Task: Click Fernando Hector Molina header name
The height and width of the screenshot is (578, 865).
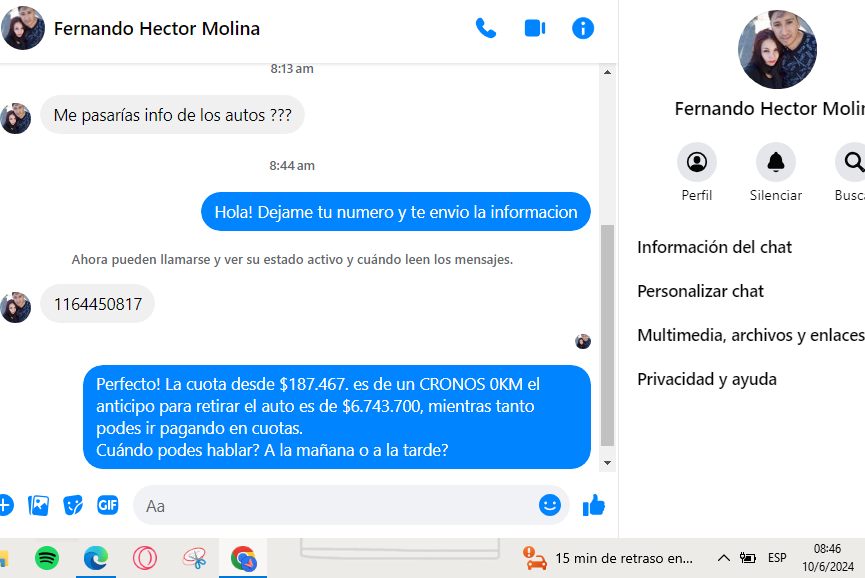Action: (x=157, y=29)
